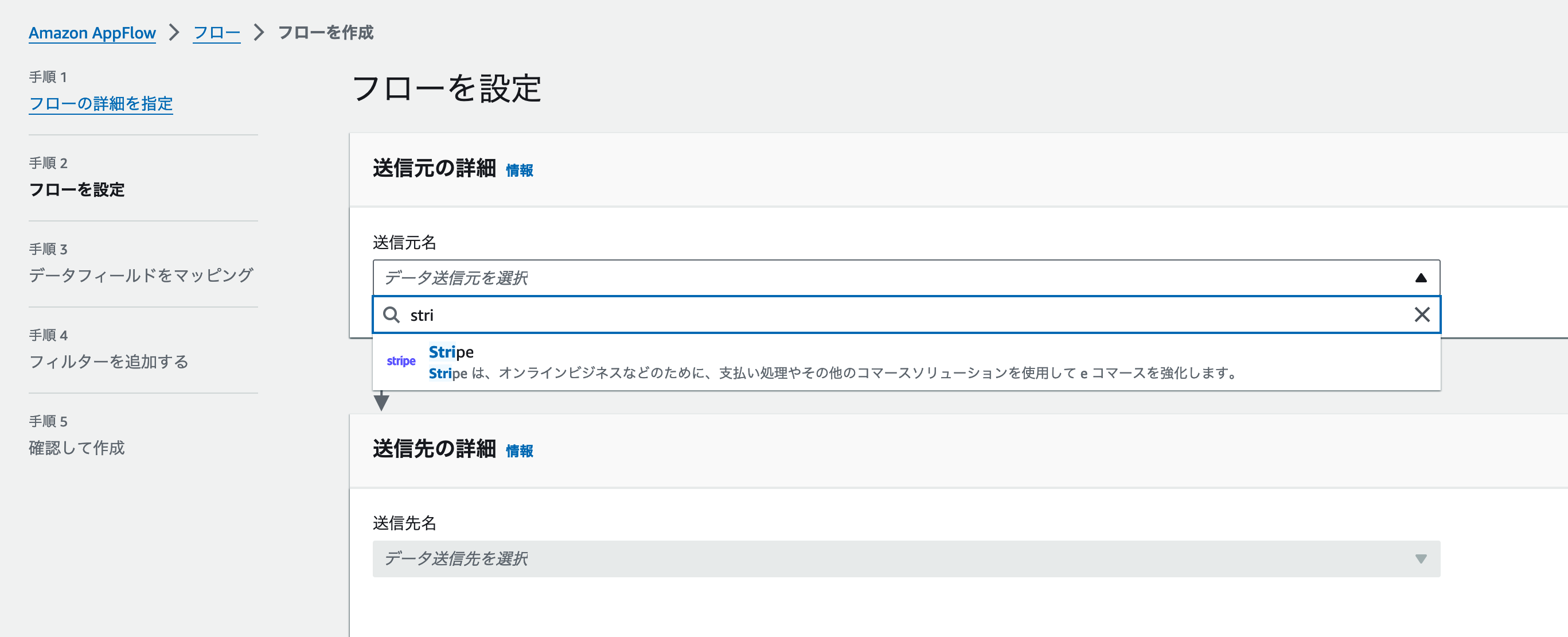The width and height of the screenshot is (1568, 637).
Task: Click the Stripe result description text
Action: [832, 374]
